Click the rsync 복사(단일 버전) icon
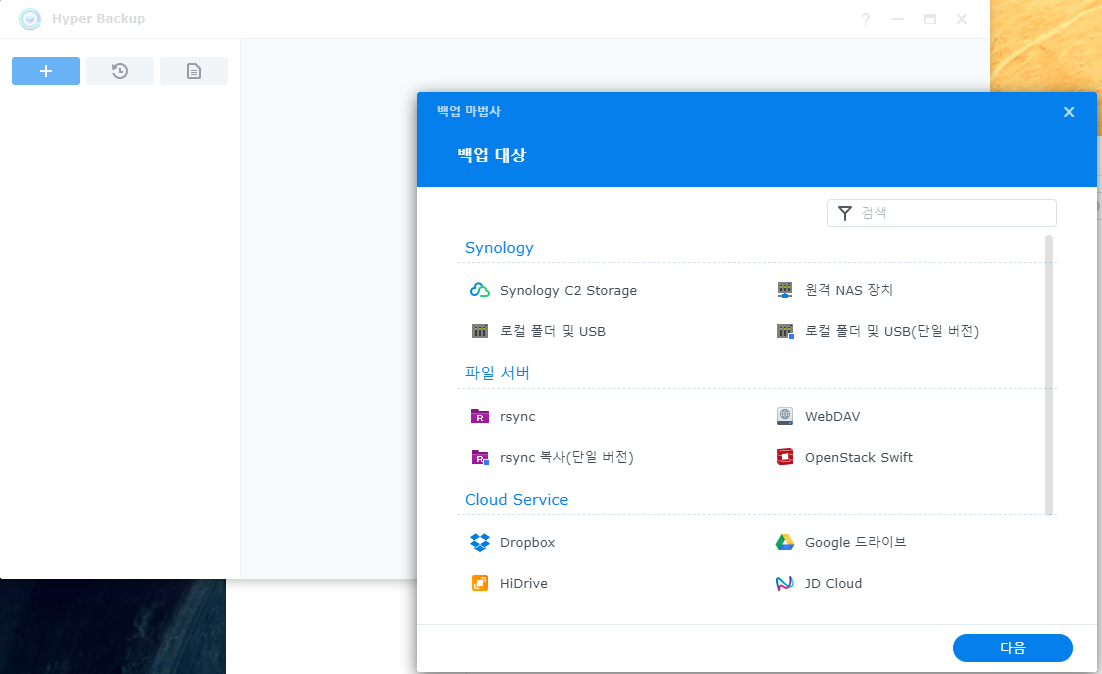The width and height of the screenshot is (1102, 674). click(x=480, y=458)
